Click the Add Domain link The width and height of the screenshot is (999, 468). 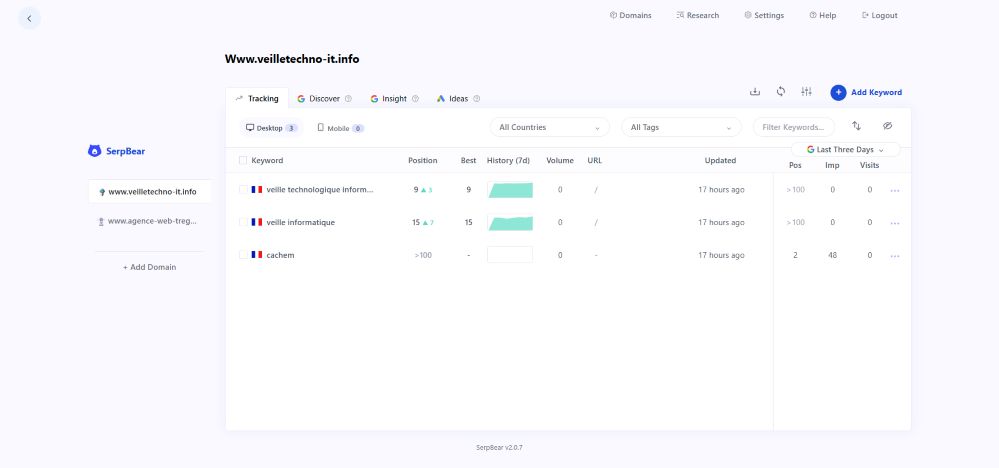[149, 267]
